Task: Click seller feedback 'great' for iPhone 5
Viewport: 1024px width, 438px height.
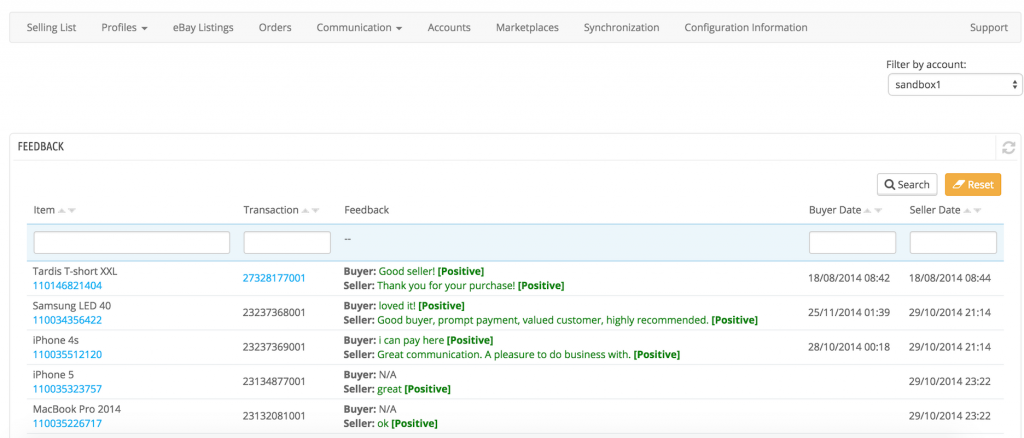Action: [x=390, y=389]
